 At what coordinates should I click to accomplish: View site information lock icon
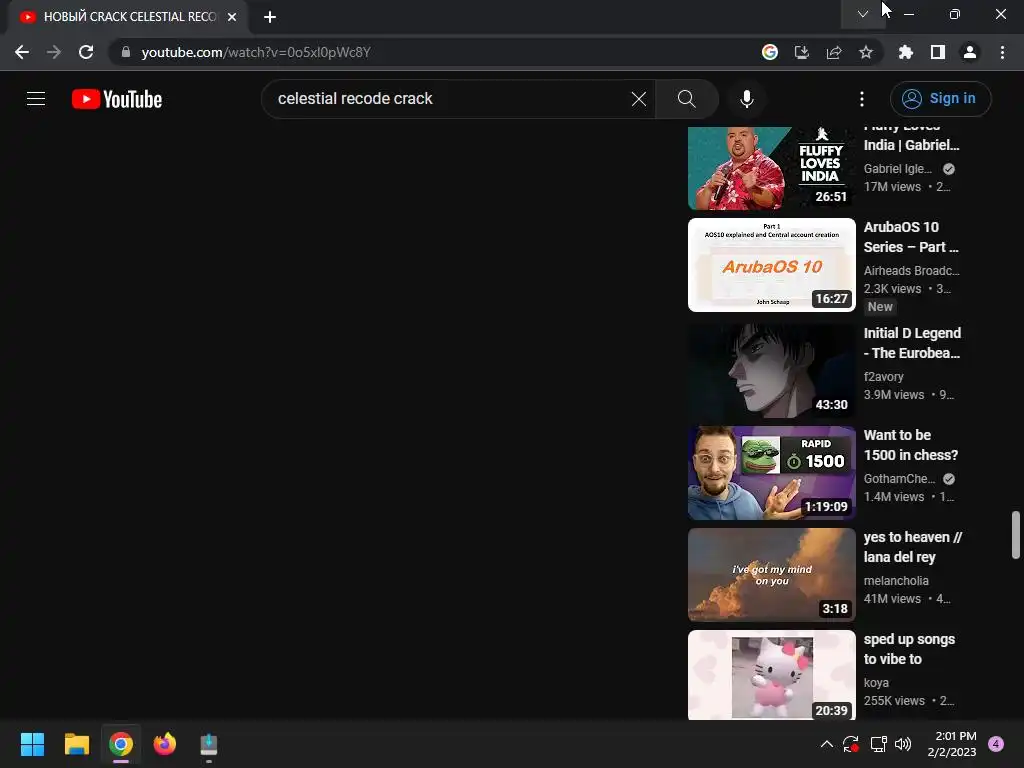click(x=125, y=52)
